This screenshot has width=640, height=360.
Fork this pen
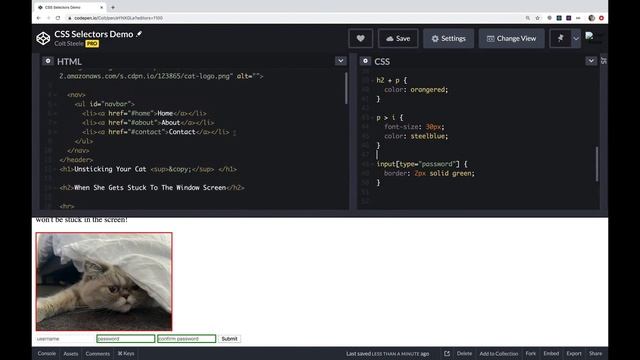pos(531,353)
